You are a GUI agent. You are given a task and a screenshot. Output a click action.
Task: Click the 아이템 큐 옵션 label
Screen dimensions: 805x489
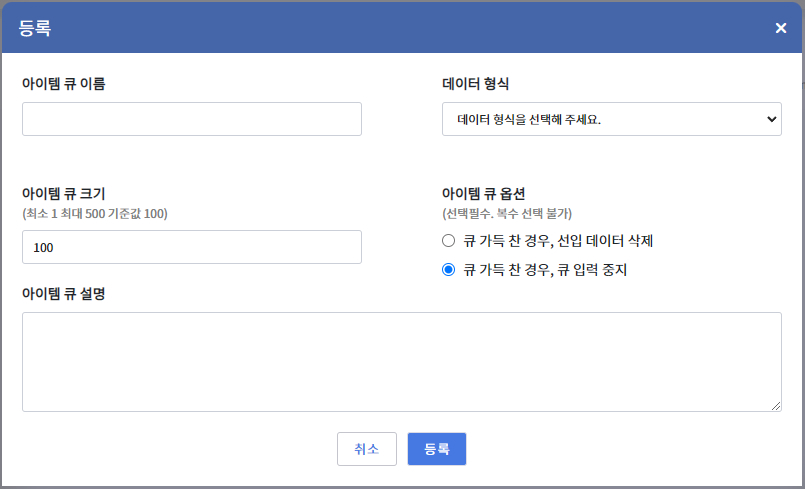[484, 194]
